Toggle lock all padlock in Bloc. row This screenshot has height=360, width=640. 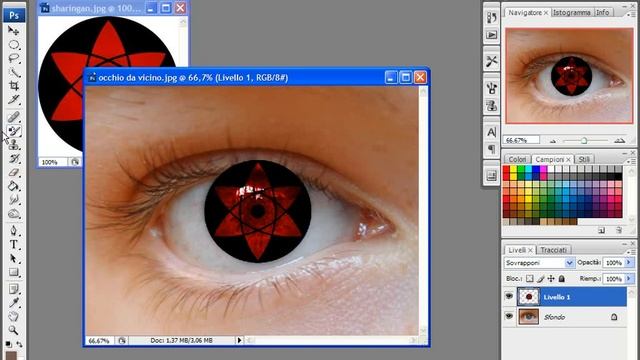click(562, 279)
